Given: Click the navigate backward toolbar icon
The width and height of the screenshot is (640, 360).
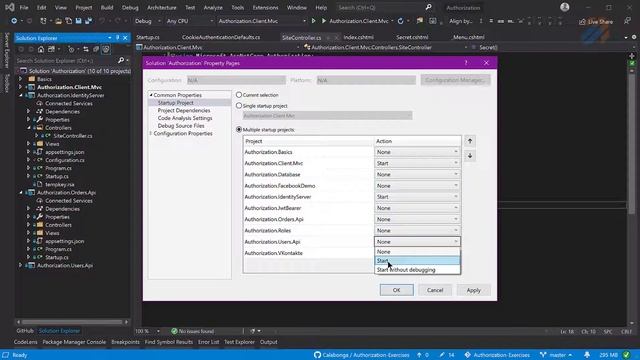Looking at the screenshot, I should 14,21.
